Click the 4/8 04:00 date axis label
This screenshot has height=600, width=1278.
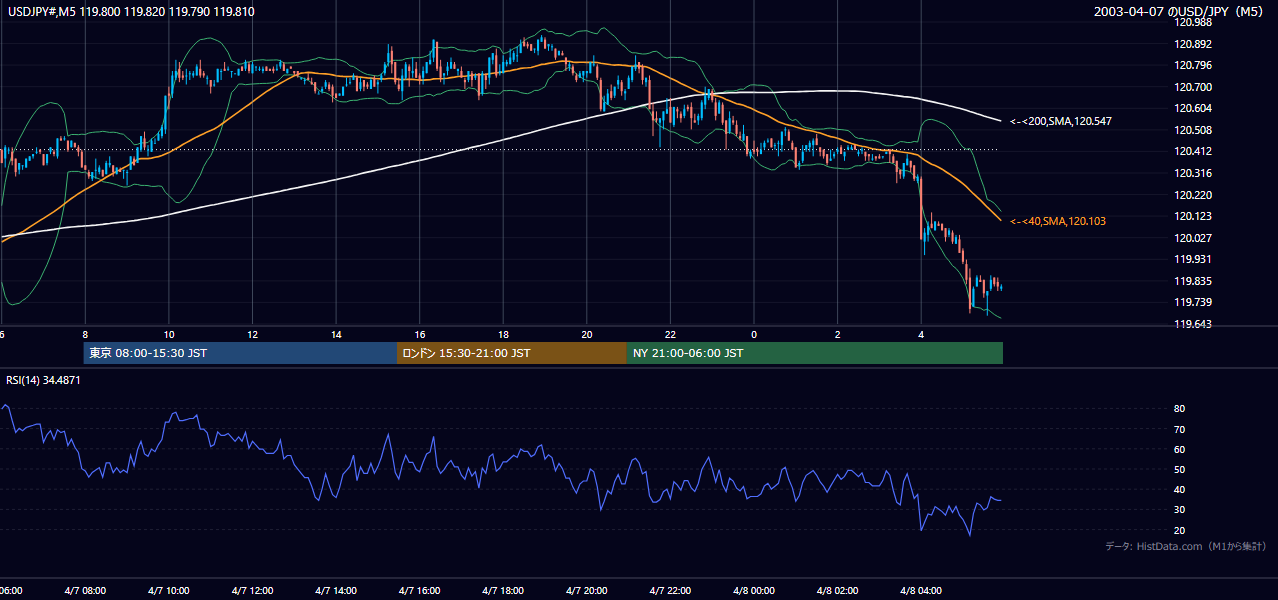[921, 591]
